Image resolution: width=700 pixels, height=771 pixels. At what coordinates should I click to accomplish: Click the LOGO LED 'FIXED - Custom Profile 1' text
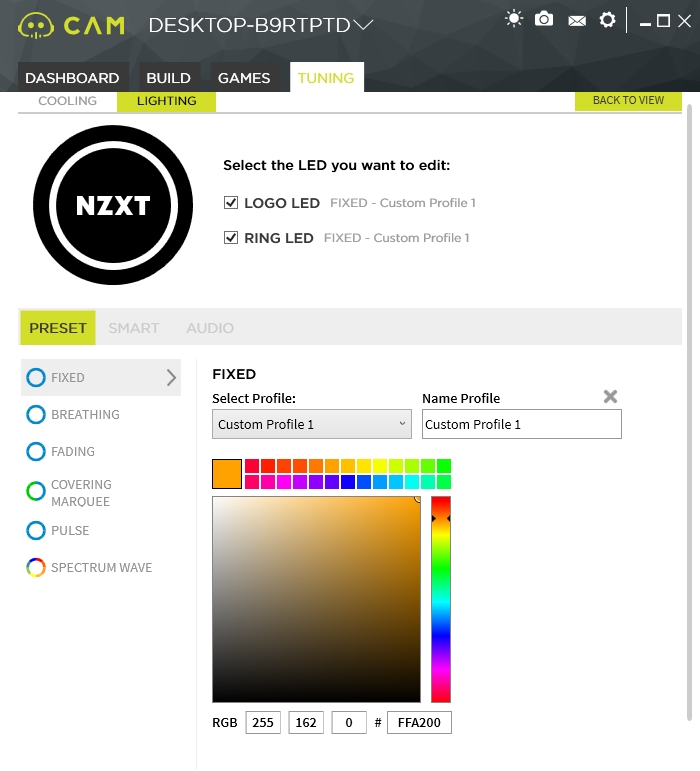(403, 203)
